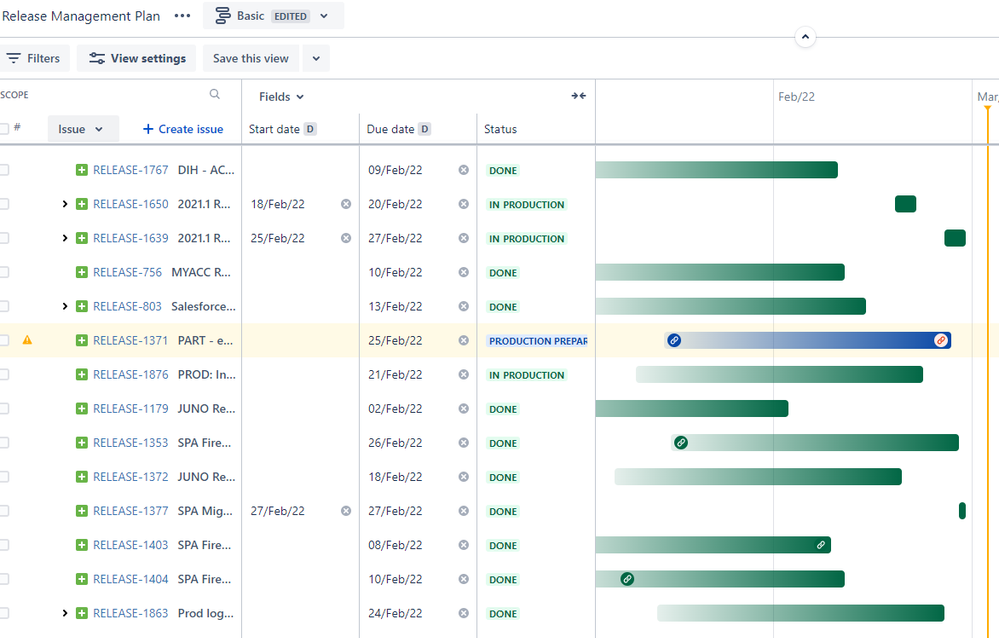This screenshot has width=999, height=638.
Task: Open the Basic view selector
Action: coord(272,16)
